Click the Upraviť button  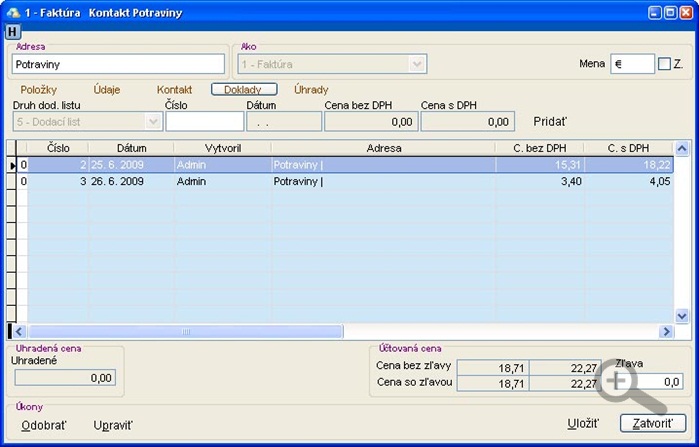pos(113,425)
